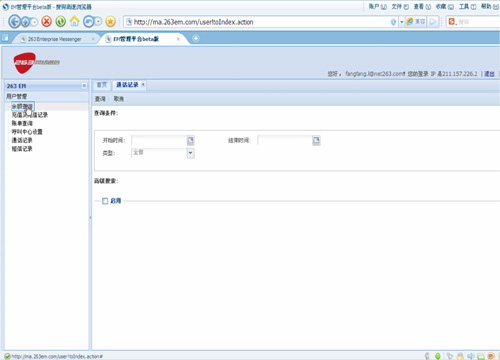500x360 pixels.
Task: Click the new tab plus icon
Action: [196, 39]
